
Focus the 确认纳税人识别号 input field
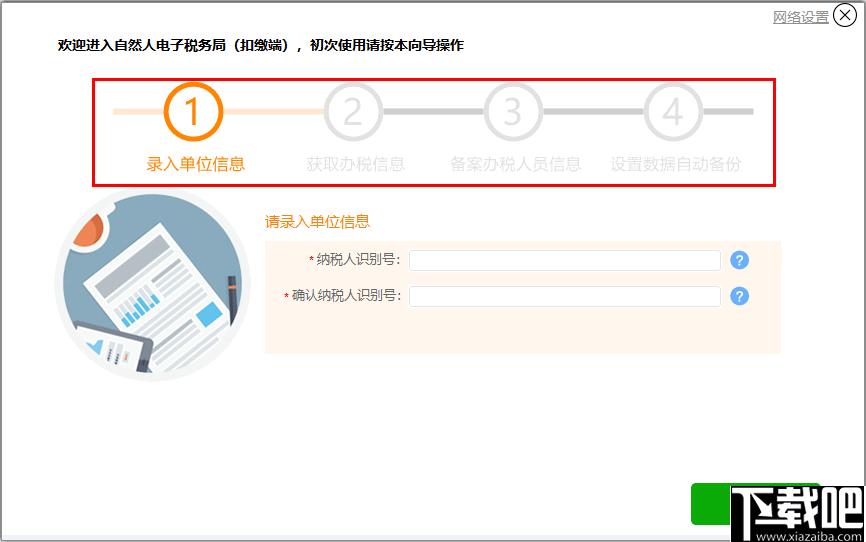click(564, 296)
